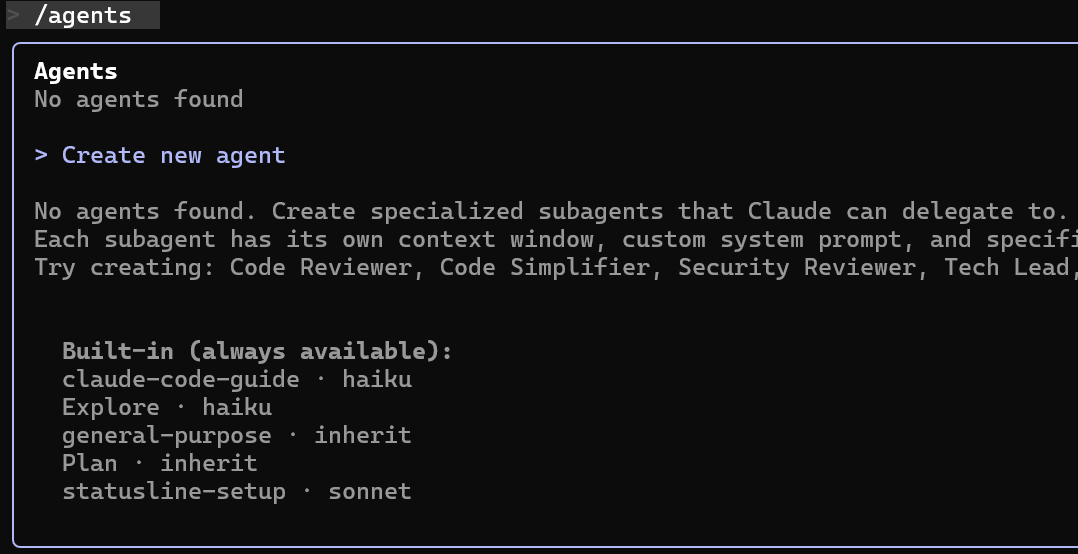The width and height of the screenshot is (1078, 554).
Task: Click the /agents command input
Action: pyautogui.click(x=83, y=16)
